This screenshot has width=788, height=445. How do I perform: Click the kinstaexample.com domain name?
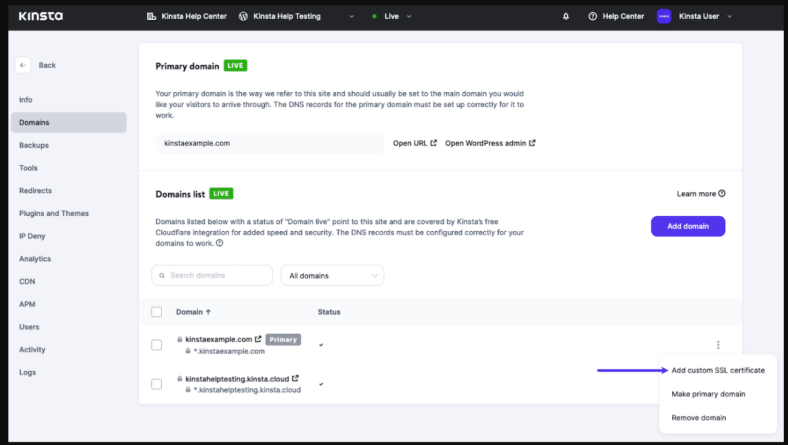[219, 339]
